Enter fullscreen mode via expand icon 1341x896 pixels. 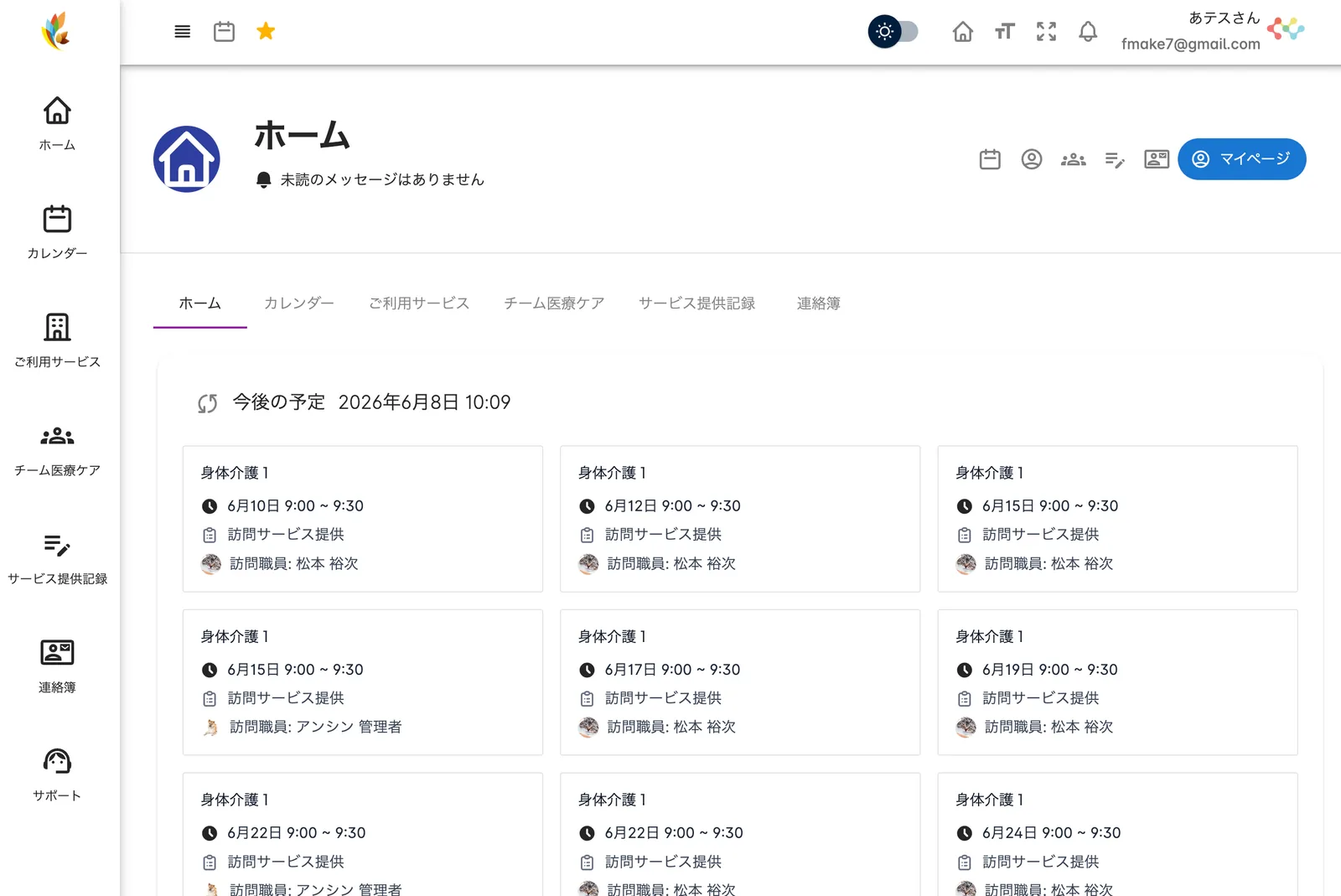1046,32
